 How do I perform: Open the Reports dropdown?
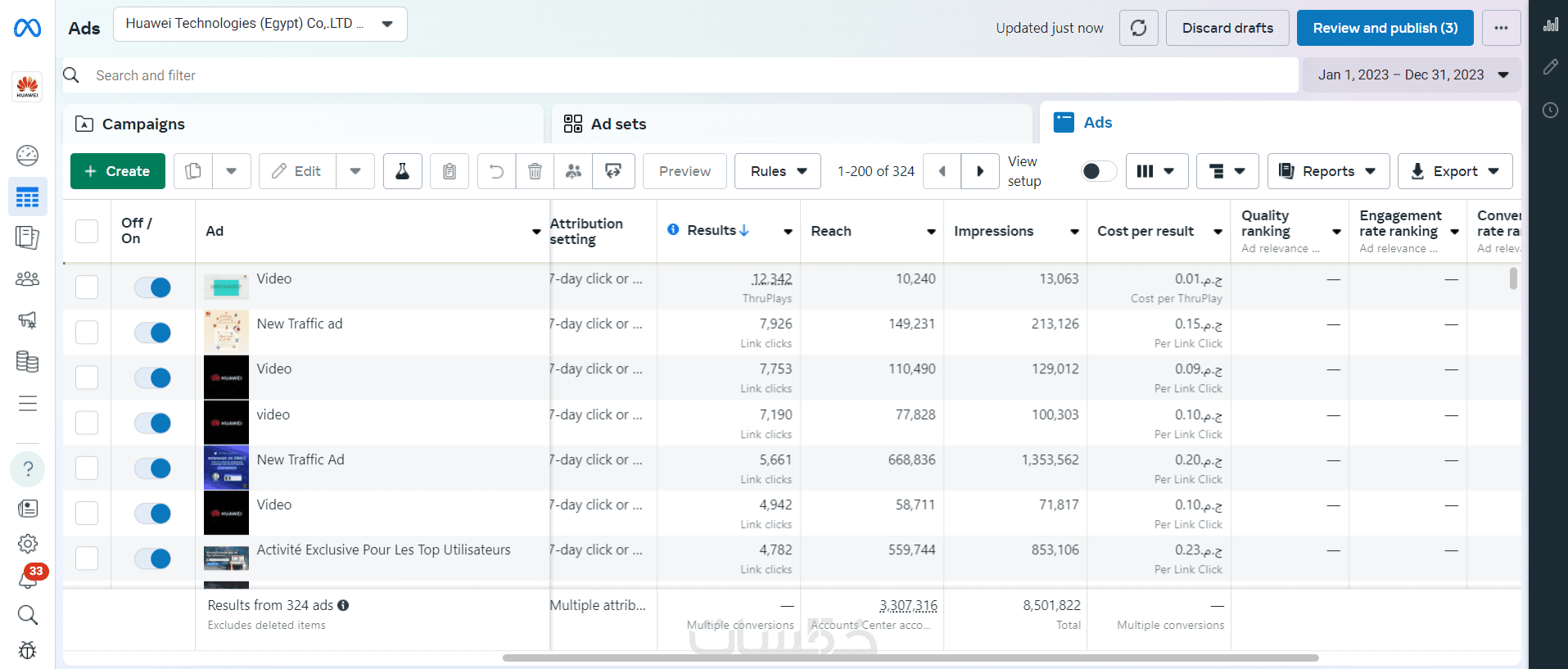point(1329,171)
